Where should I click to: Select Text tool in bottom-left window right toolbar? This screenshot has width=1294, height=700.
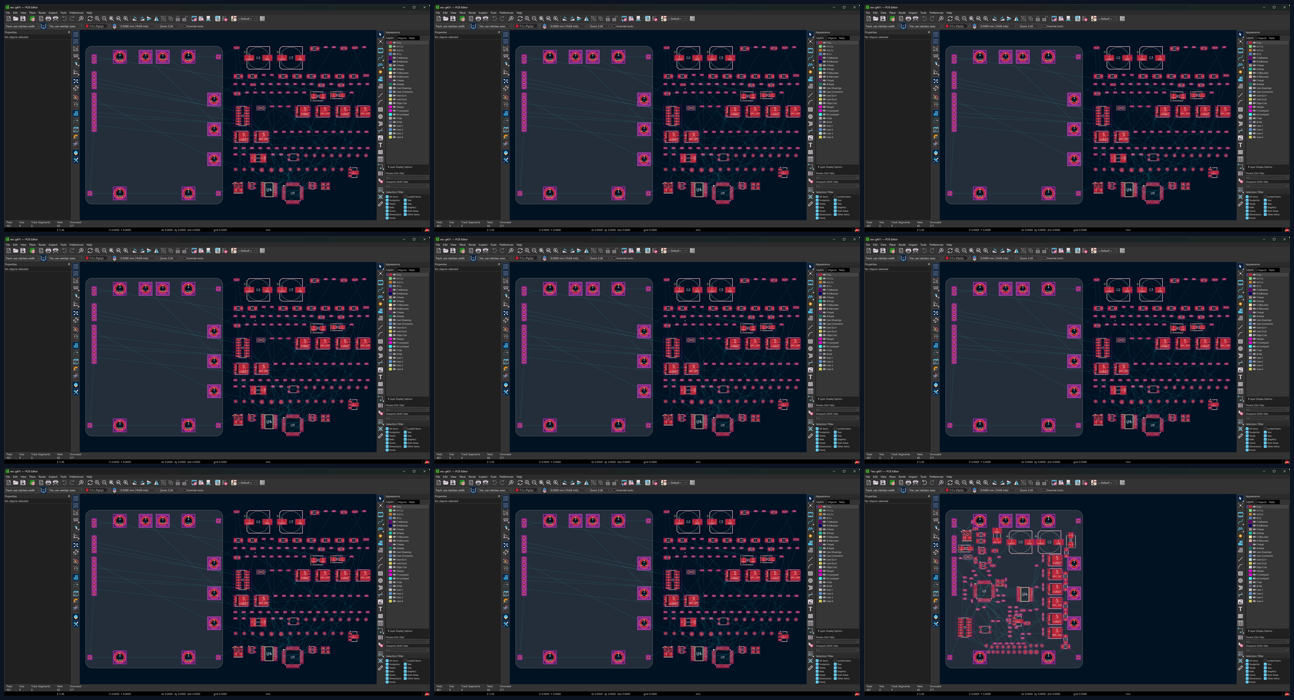click(x=380, y=608)
